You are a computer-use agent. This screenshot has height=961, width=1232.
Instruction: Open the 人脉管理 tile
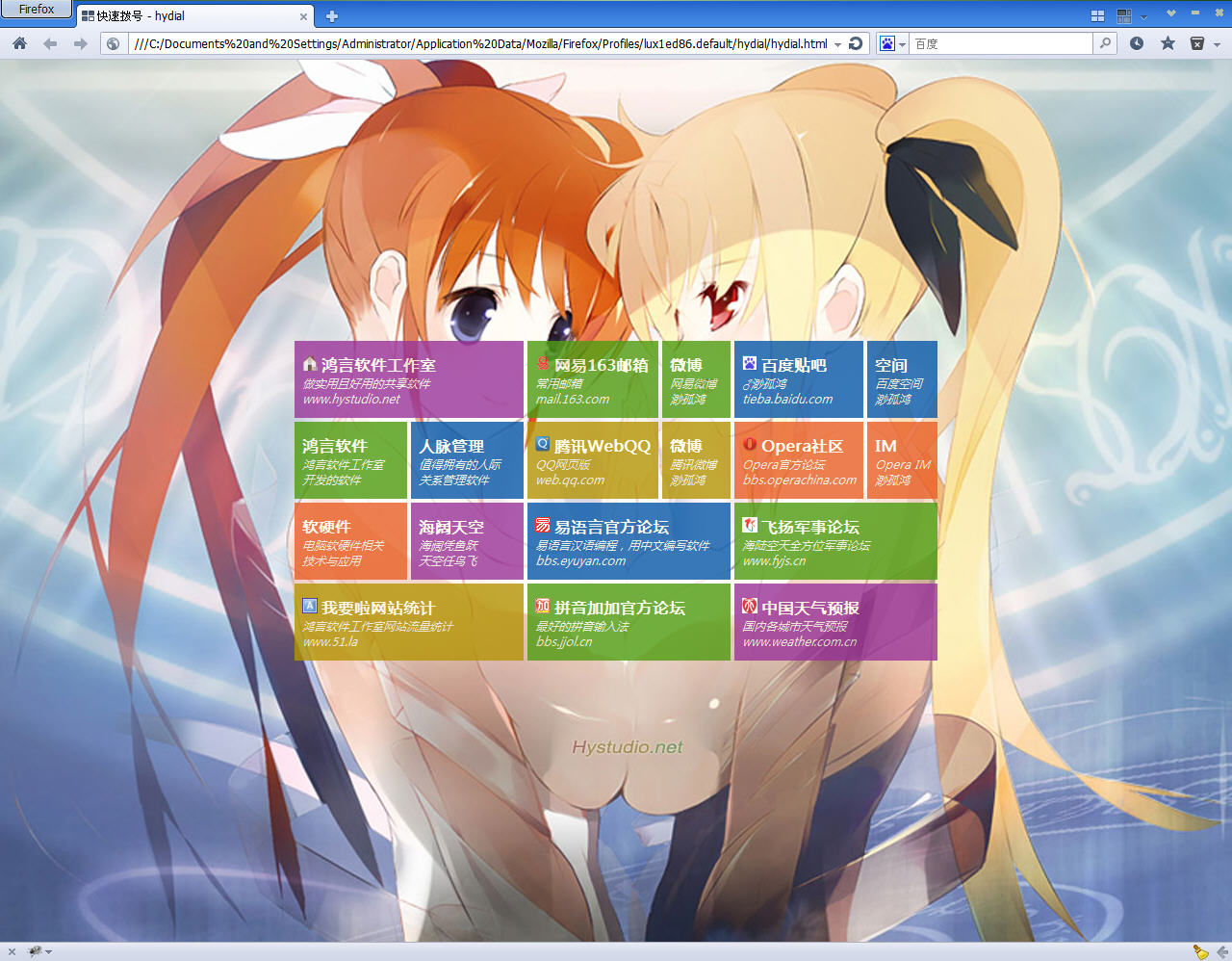point(467,460)
